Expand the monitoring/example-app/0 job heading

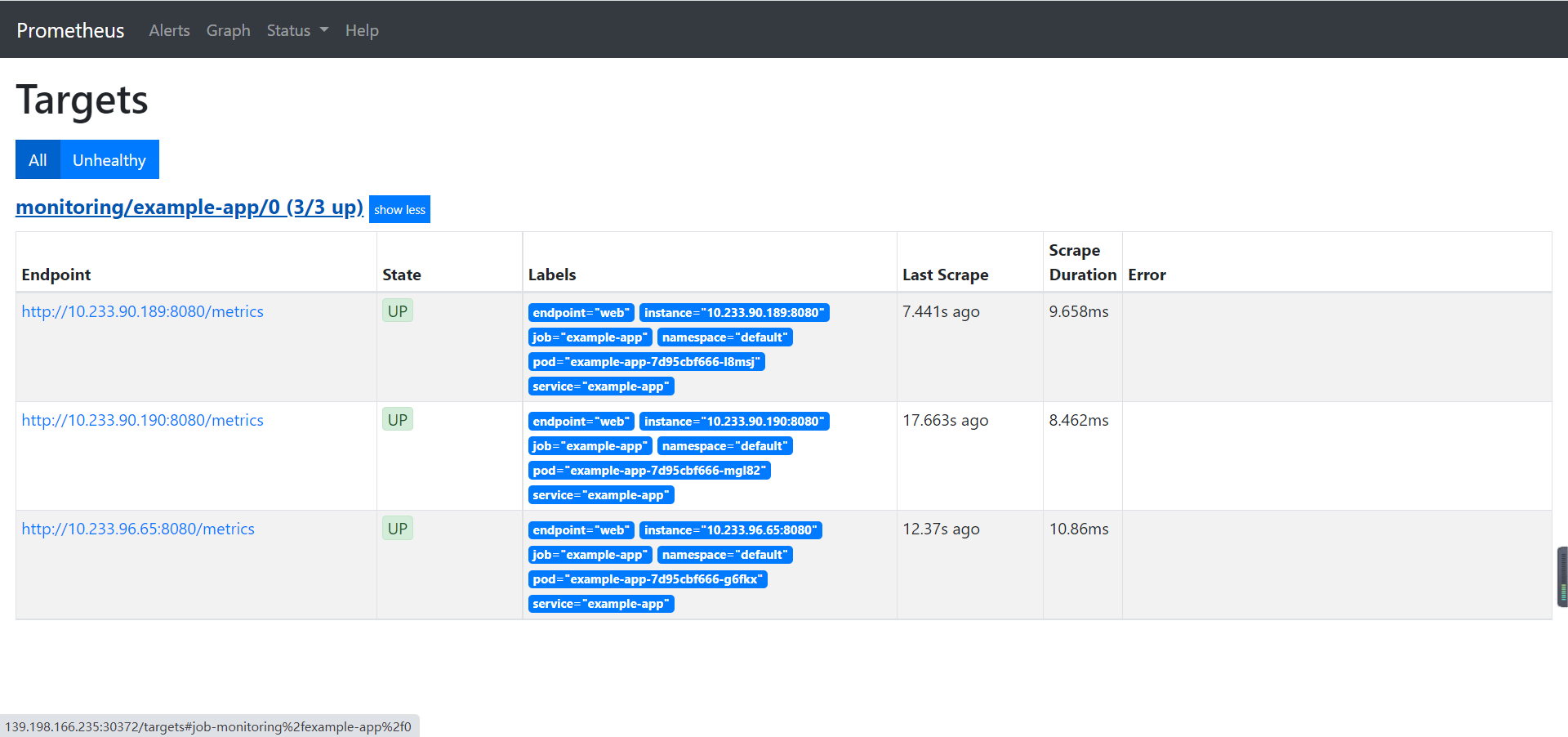(189, 207)
